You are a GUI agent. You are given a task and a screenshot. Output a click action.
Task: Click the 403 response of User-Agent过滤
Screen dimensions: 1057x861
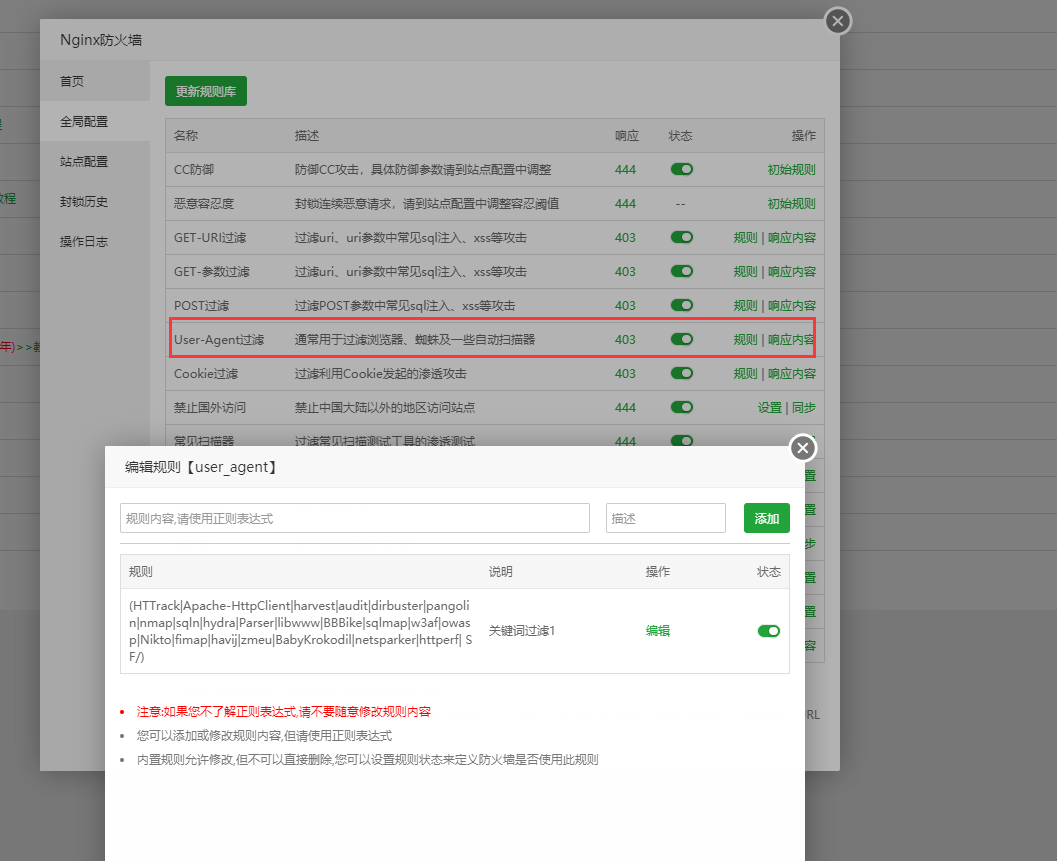625,340
